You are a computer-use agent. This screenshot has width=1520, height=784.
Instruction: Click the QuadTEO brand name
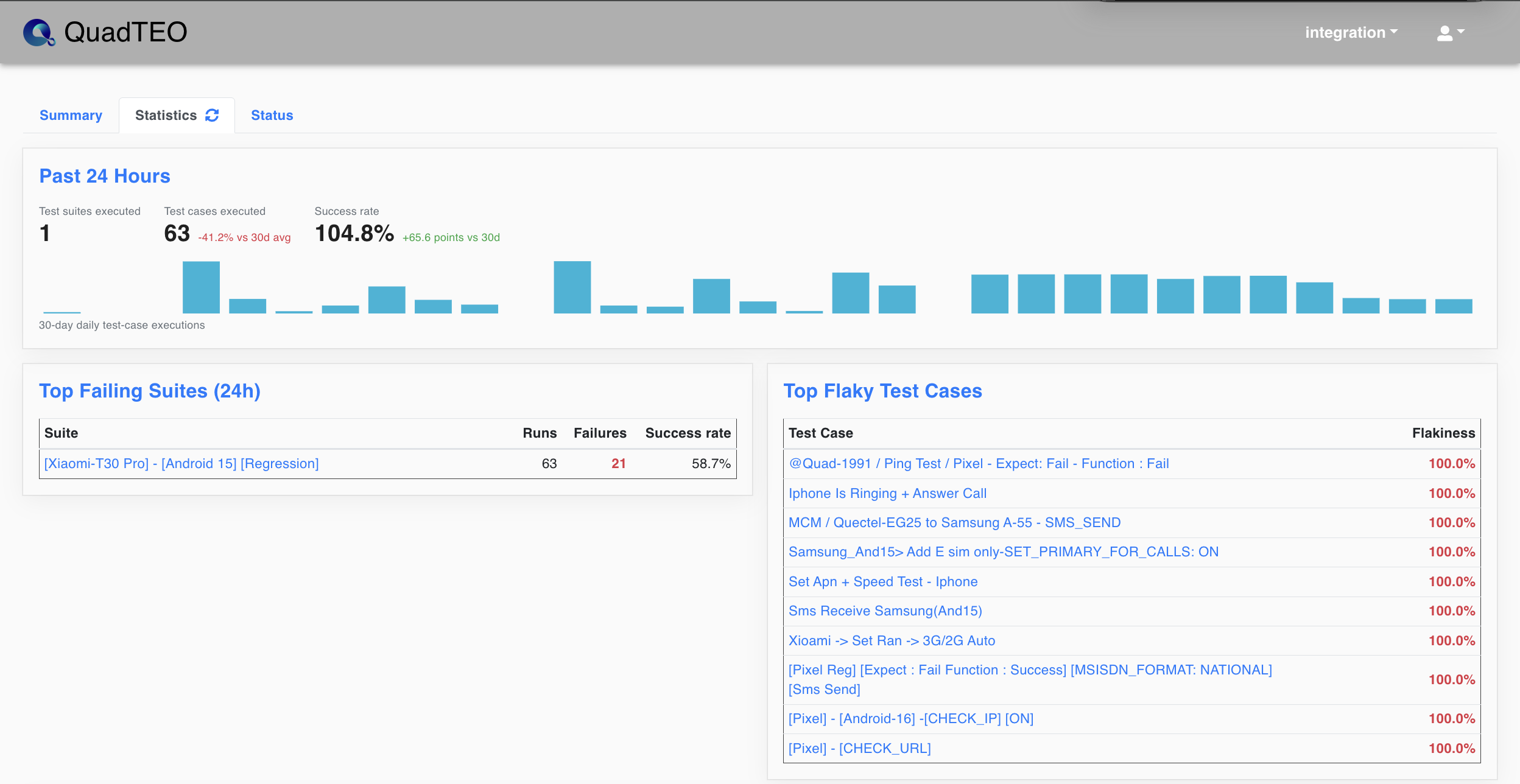[x=125, y=32]
